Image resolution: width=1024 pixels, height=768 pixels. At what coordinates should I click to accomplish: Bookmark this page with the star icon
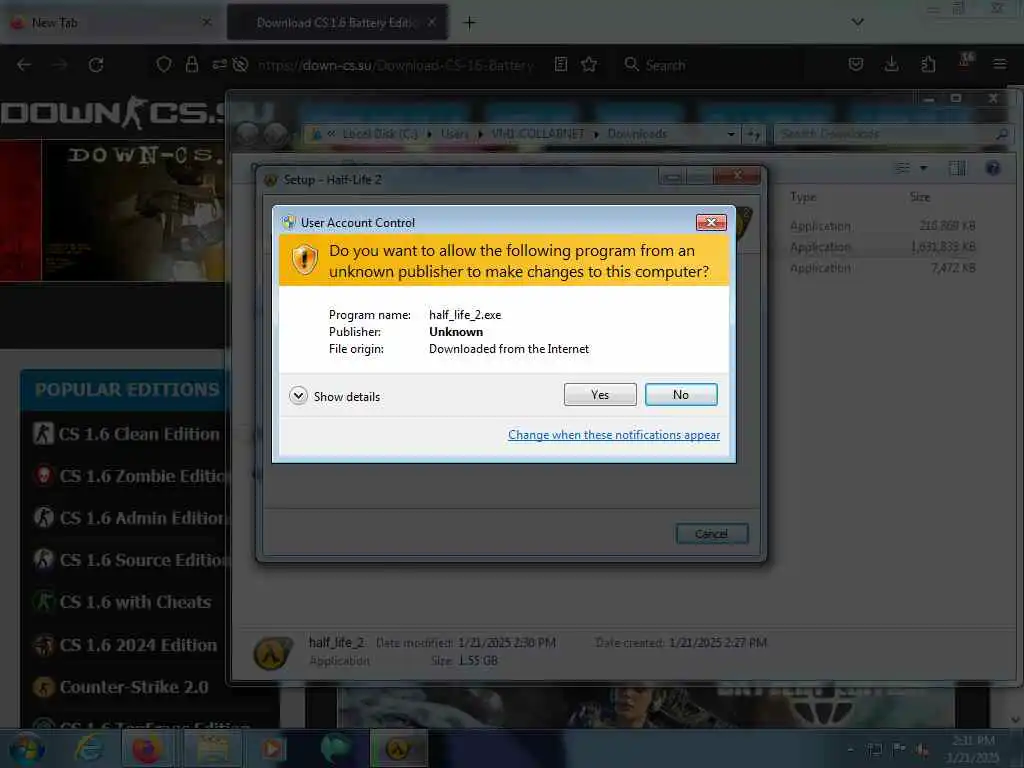coord(589,64)
